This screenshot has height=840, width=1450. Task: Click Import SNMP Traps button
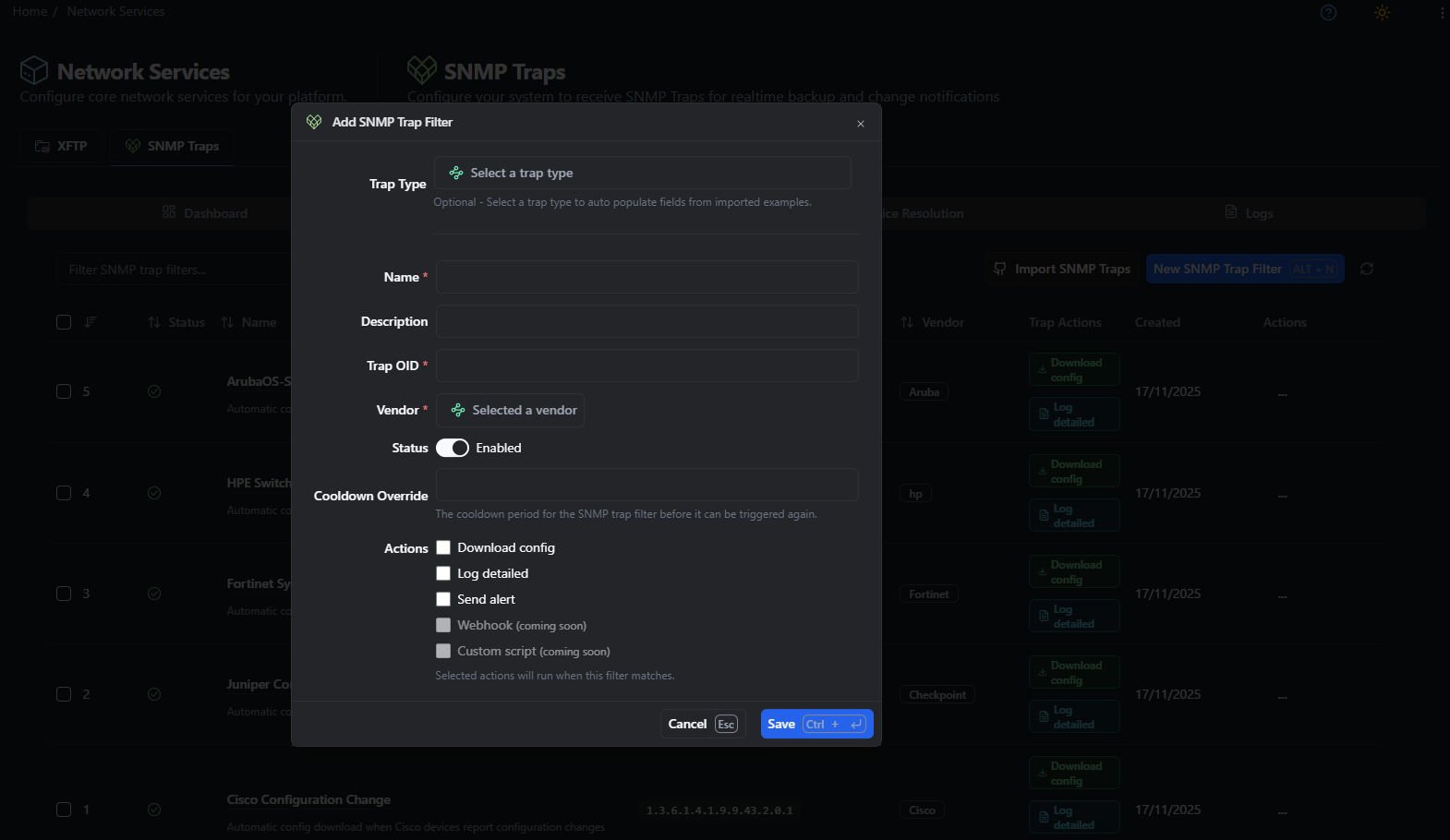1062,269
